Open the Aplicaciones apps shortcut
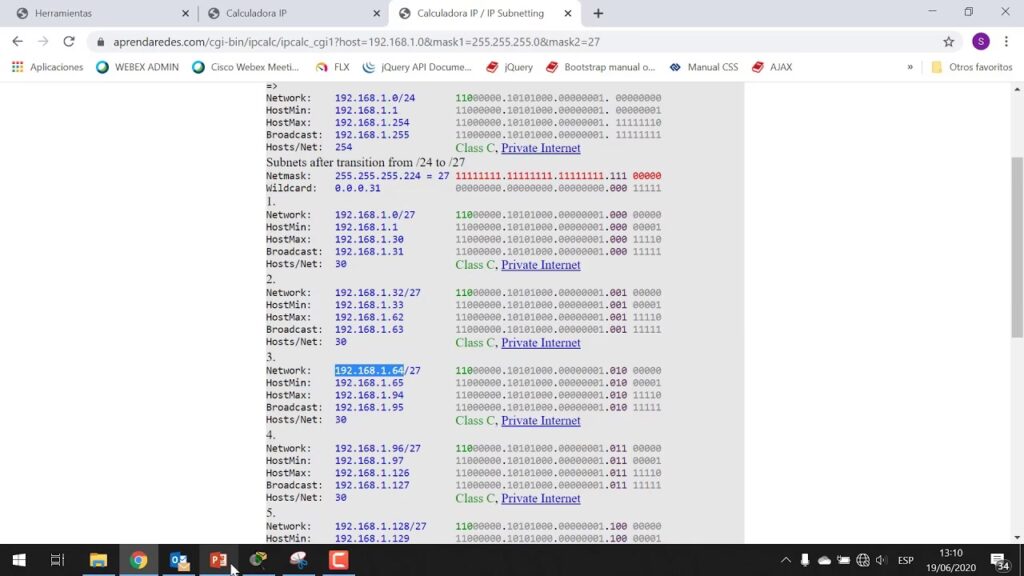The height and width of the screenshot is (576, 1024). pyautogui.click(x=47, y=67)
